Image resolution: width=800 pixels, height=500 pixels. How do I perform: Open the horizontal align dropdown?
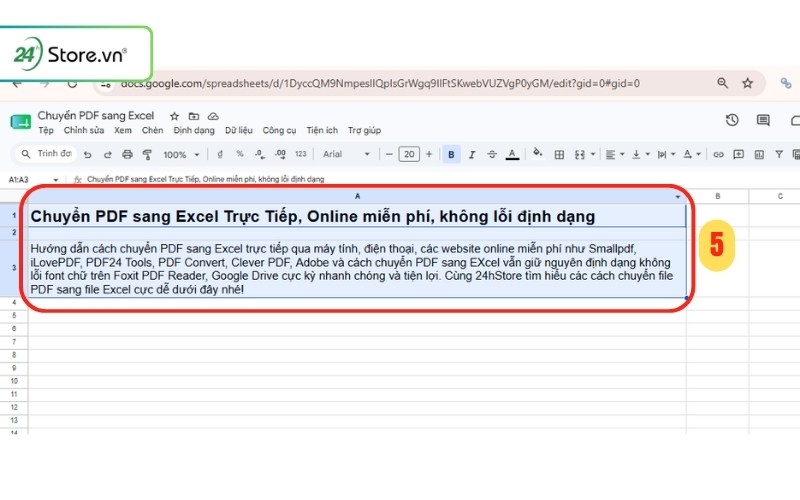[x=615, y=154]
